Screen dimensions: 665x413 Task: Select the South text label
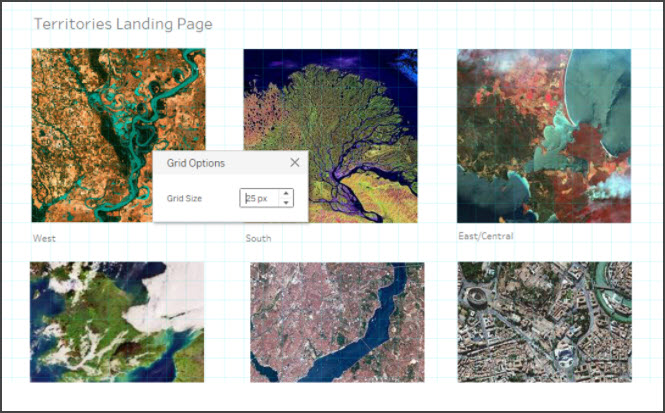[x=258, y=239]
